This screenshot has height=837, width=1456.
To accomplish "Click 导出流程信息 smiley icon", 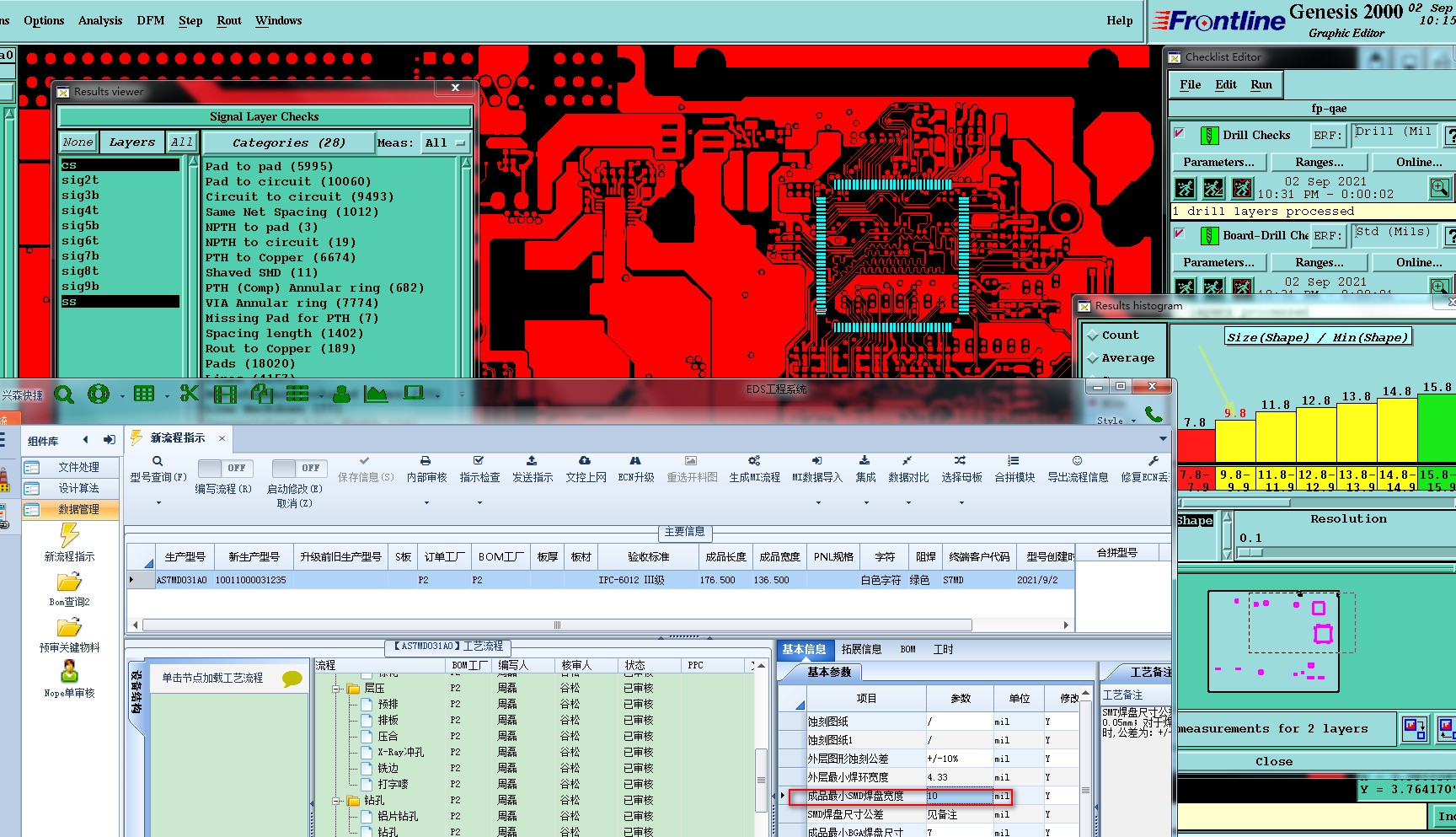I will 1077,461.
